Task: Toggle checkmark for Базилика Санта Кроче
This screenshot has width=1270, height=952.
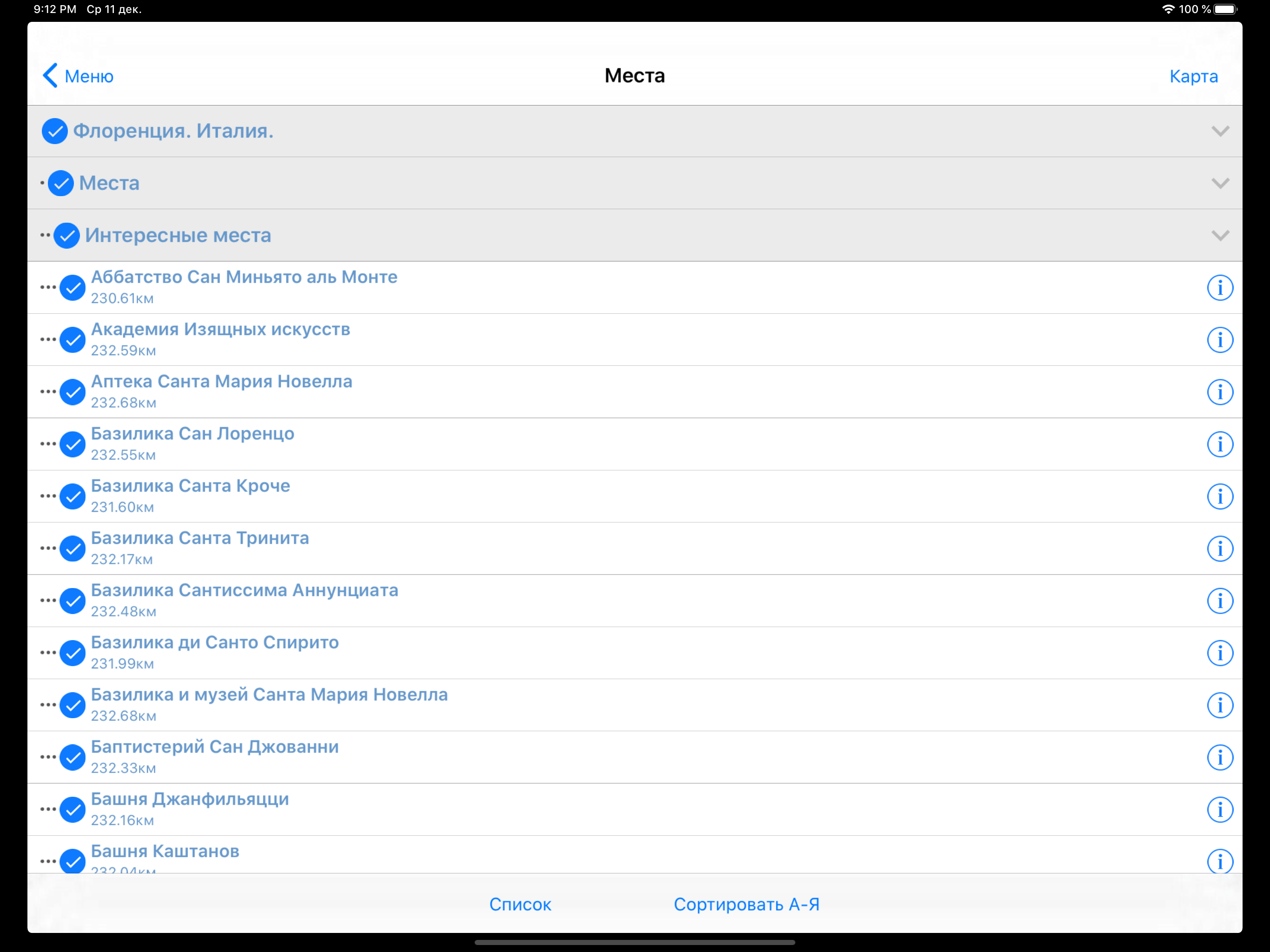Action: pyautogui.click(x=73, y=496)
